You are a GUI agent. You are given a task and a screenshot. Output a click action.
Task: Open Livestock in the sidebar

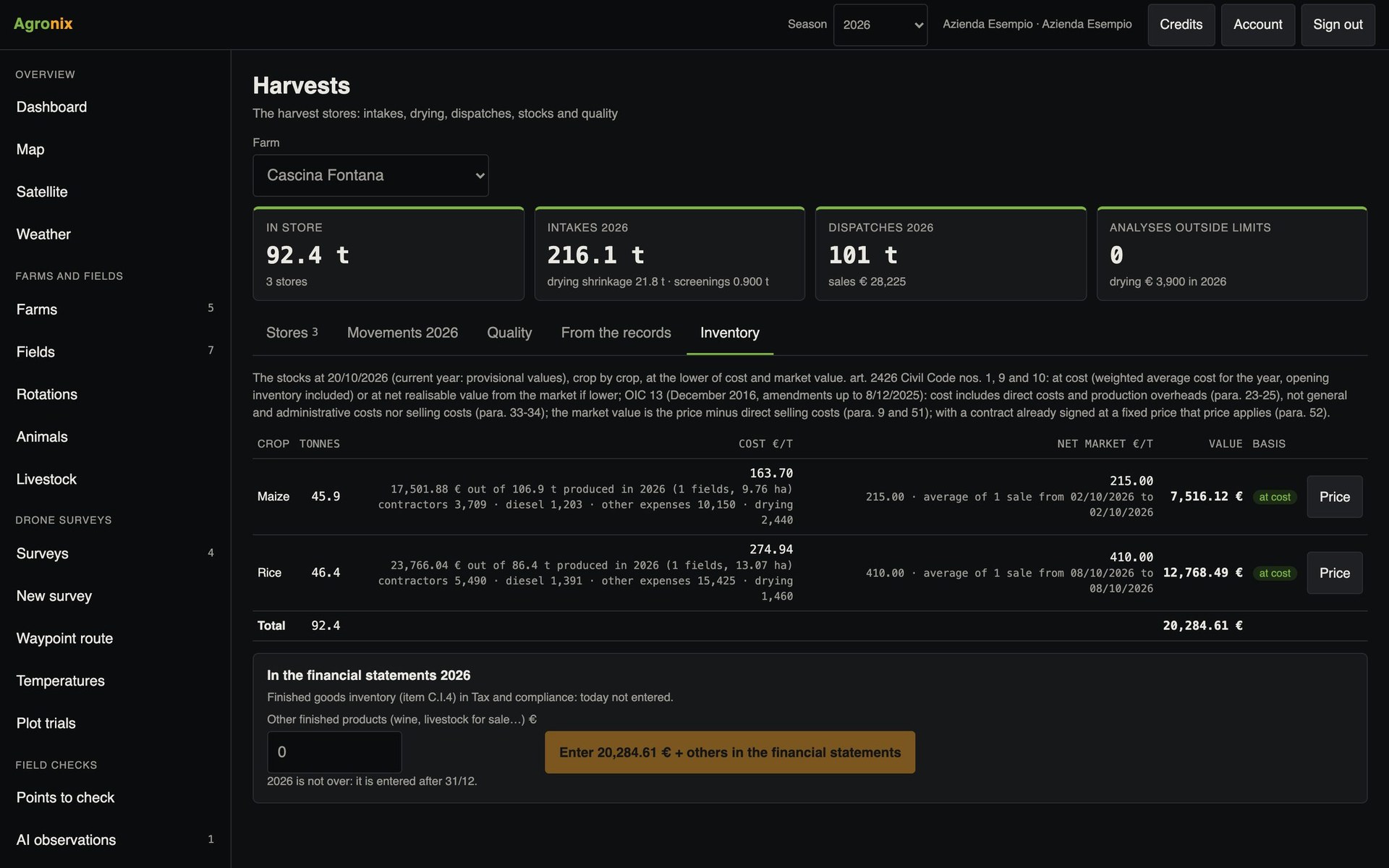coord(115,480)
